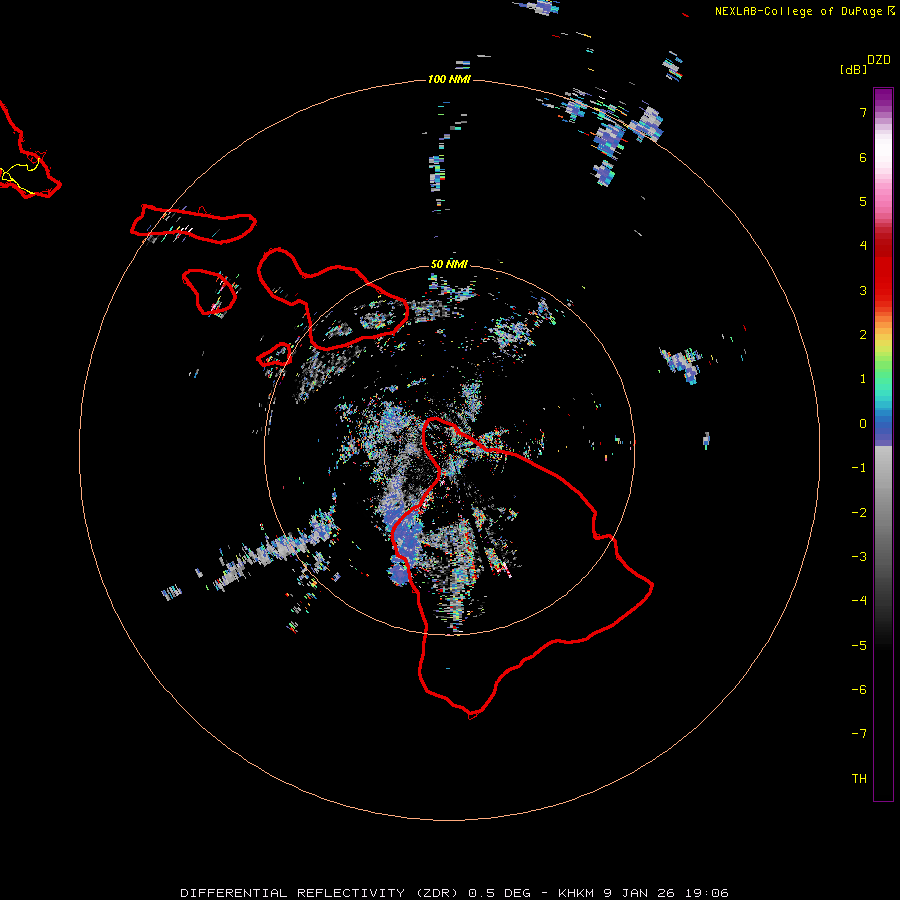Screen dimensions: 900x900
Task: Click the 7 value on color scale
Action: (x=863, y=112)
